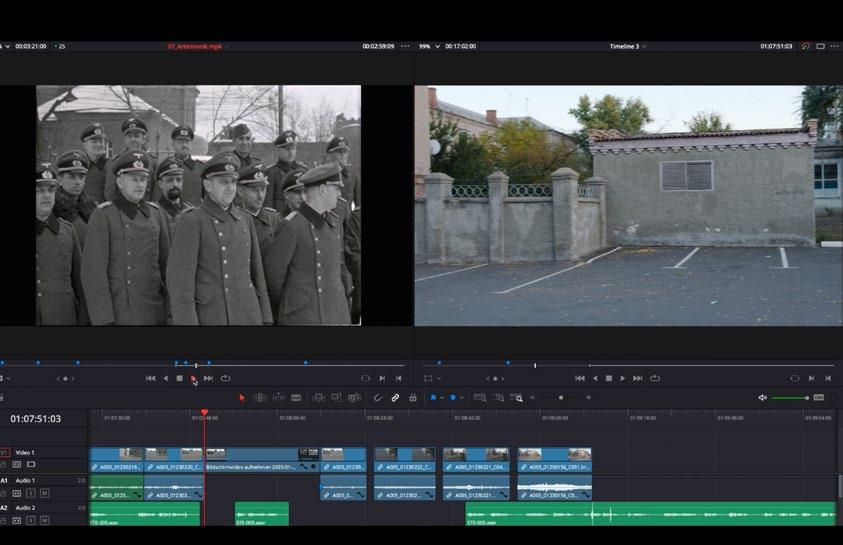This screenshot has width=843, height=545.
Task: Select the arrow Selection Mode tool
Action: click(242, 398)
